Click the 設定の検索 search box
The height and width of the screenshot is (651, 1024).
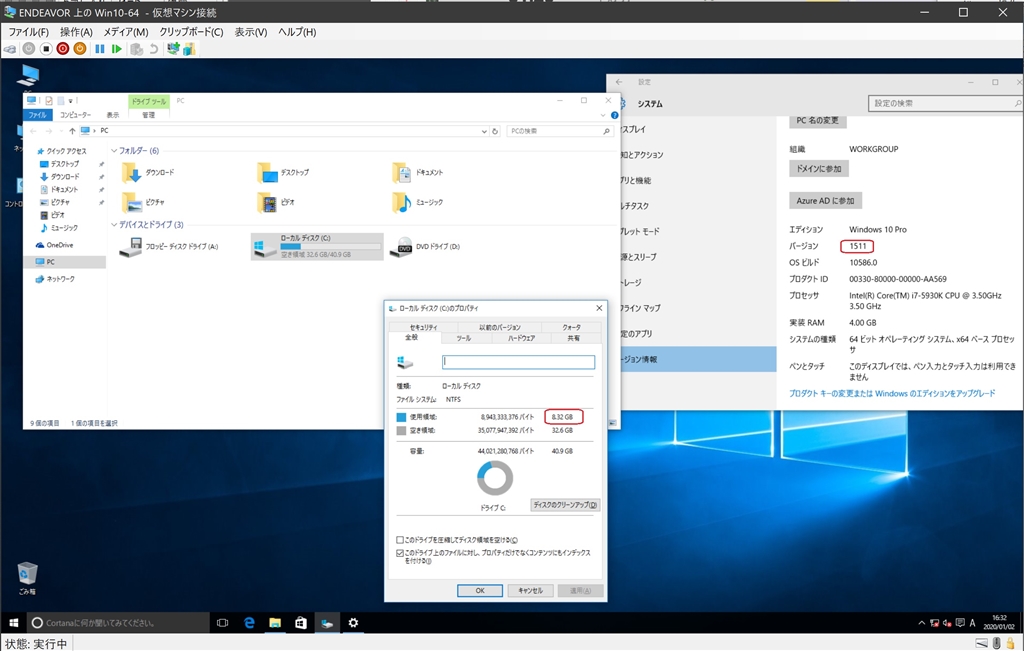click(945, 103)
